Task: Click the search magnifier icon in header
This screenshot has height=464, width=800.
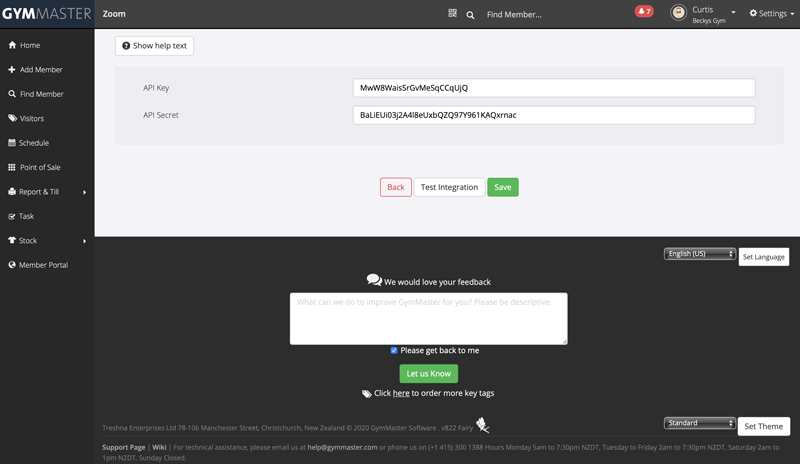Action: [x=470, y=15]
